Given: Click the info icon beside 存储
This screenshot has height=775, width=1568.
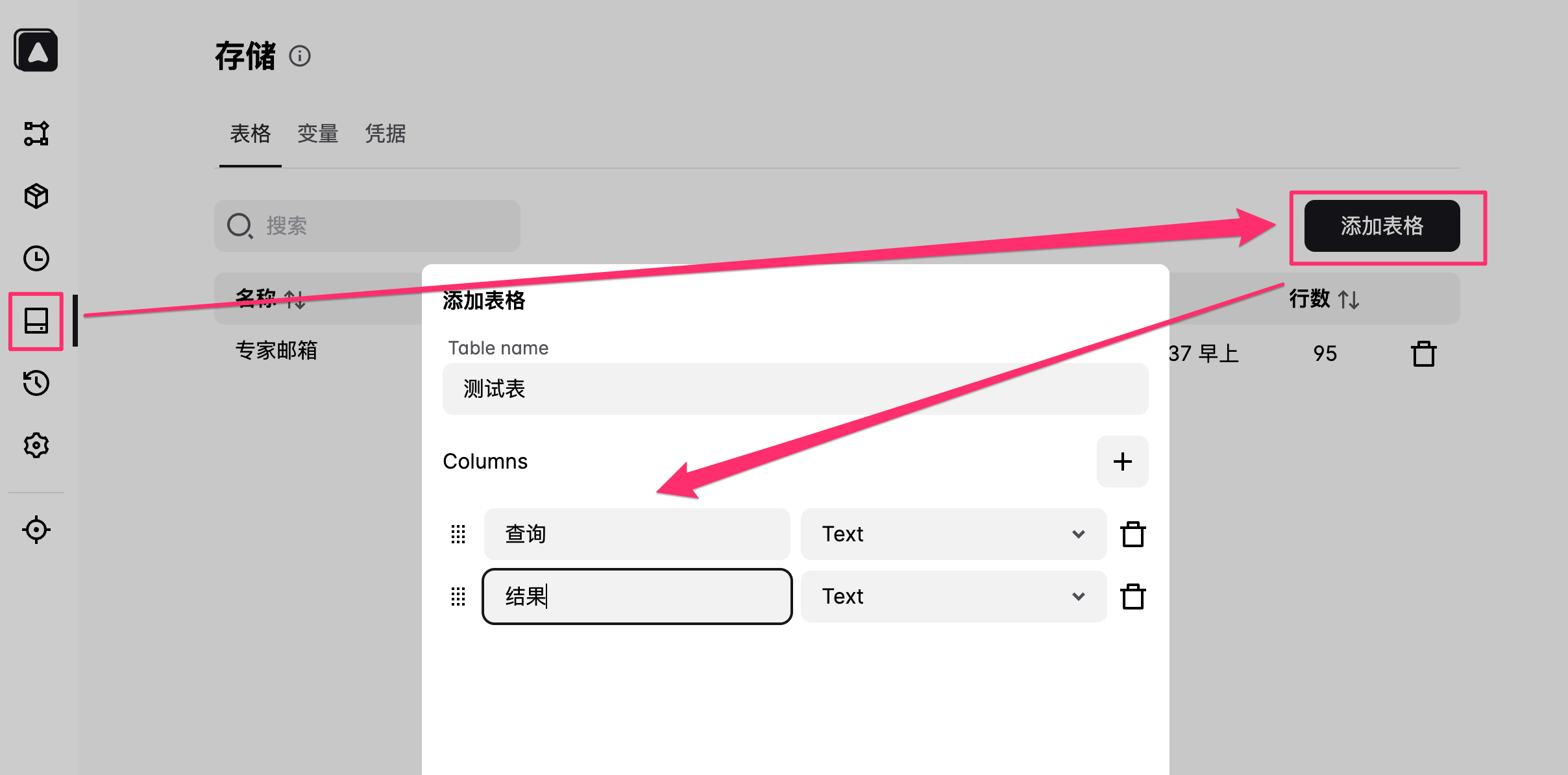Looking at the screenshot, I should click(x=300, y=56).
